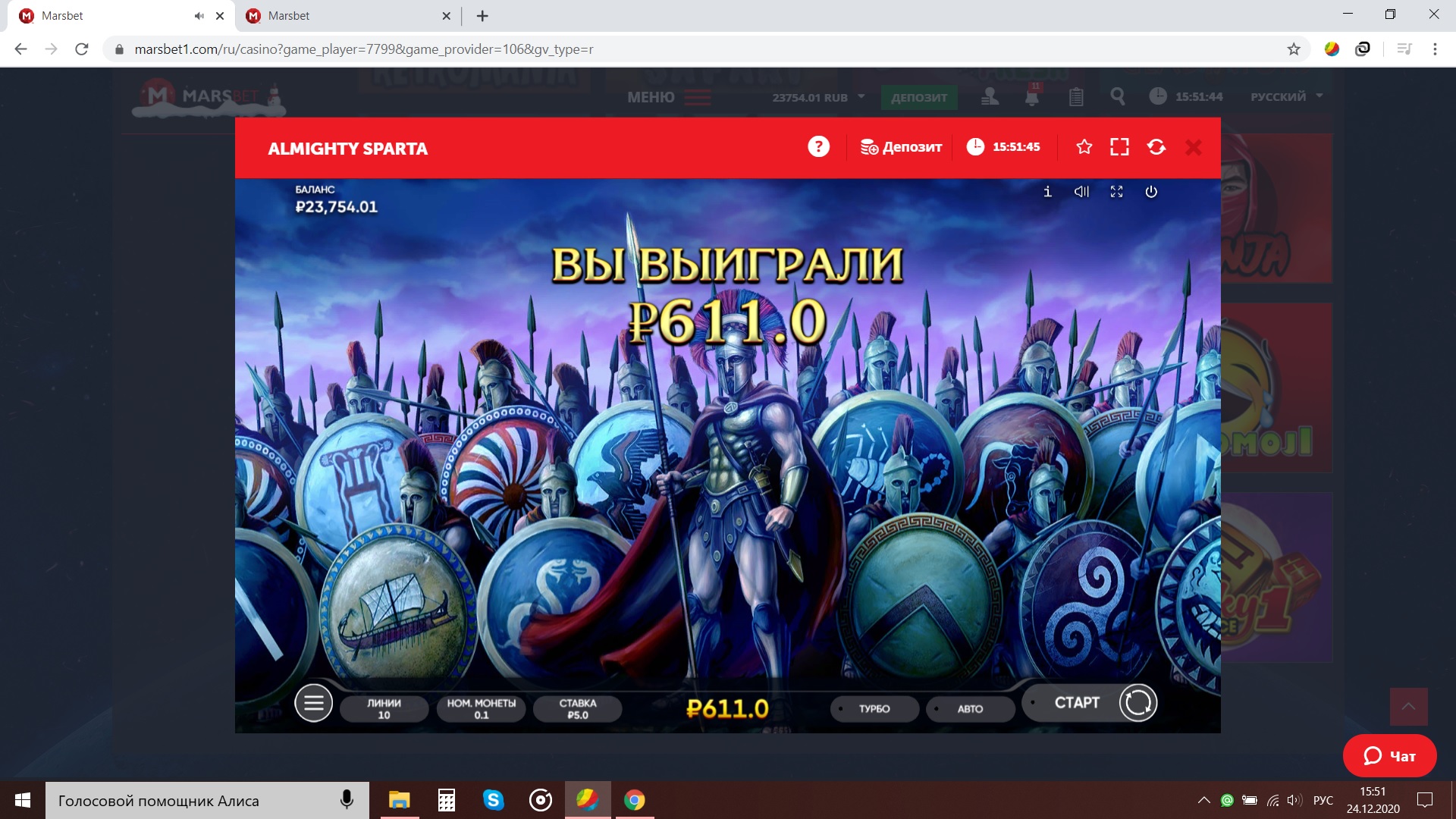This screenshot has width=1456, height=819.
Task: Mute the game sound icon
Action: [1081, 192]
